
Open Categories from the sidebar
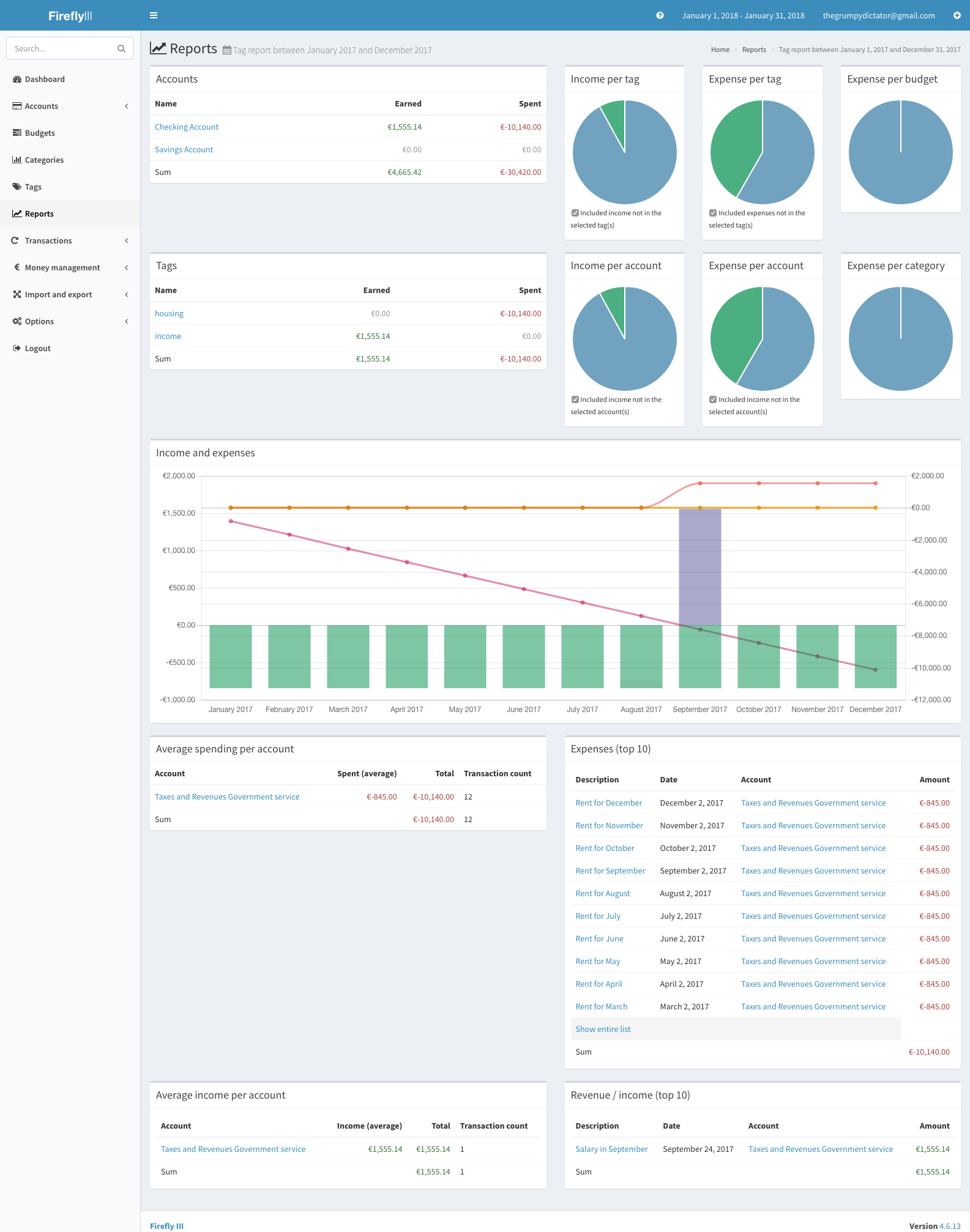point(44,160)
